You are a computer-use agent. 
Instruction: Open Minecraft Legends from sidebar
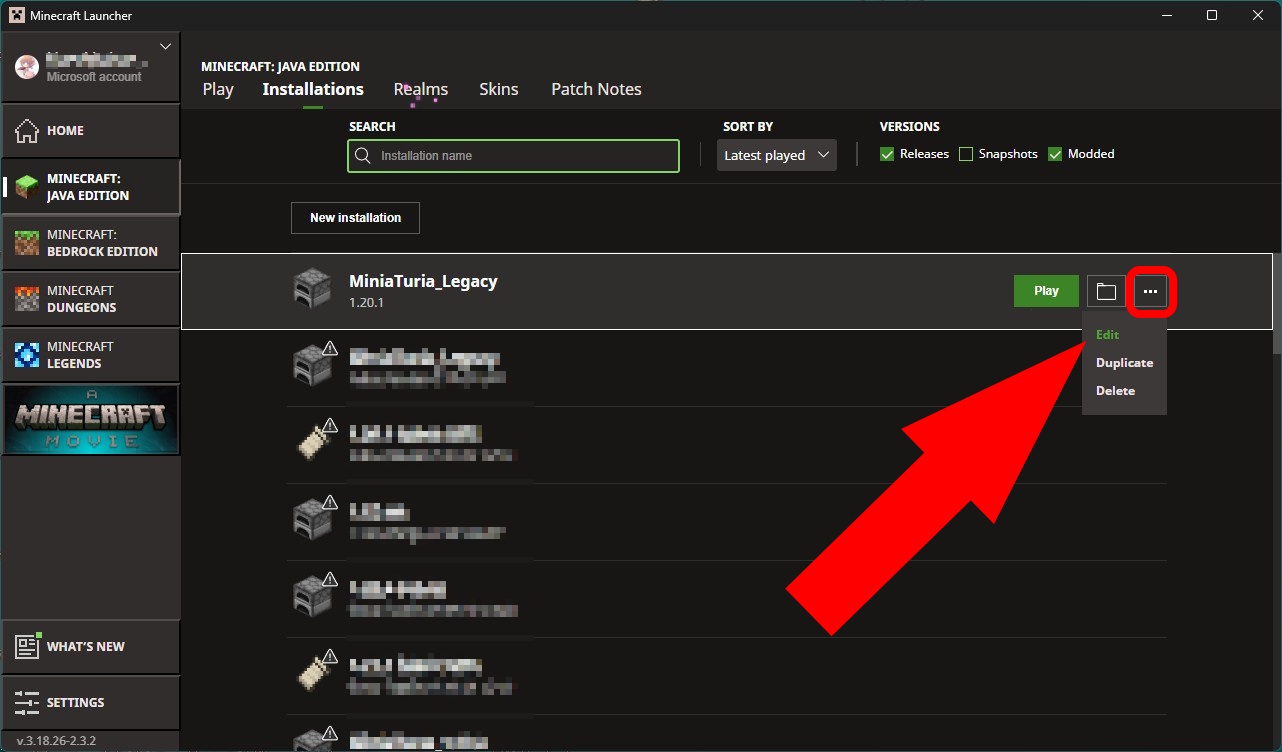pyautogui.click(x=90, y=355)
